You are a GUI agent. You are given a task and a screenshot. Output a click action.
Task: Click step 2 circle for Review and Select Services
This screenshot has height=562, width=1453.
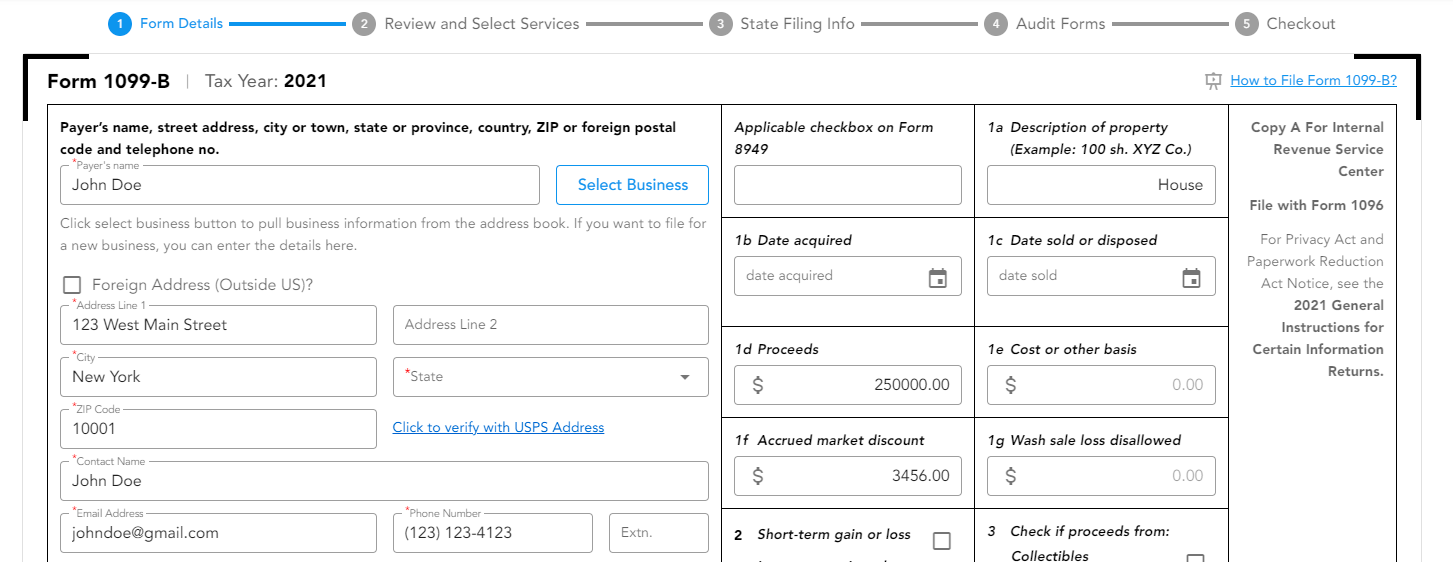tap(364, 24)
